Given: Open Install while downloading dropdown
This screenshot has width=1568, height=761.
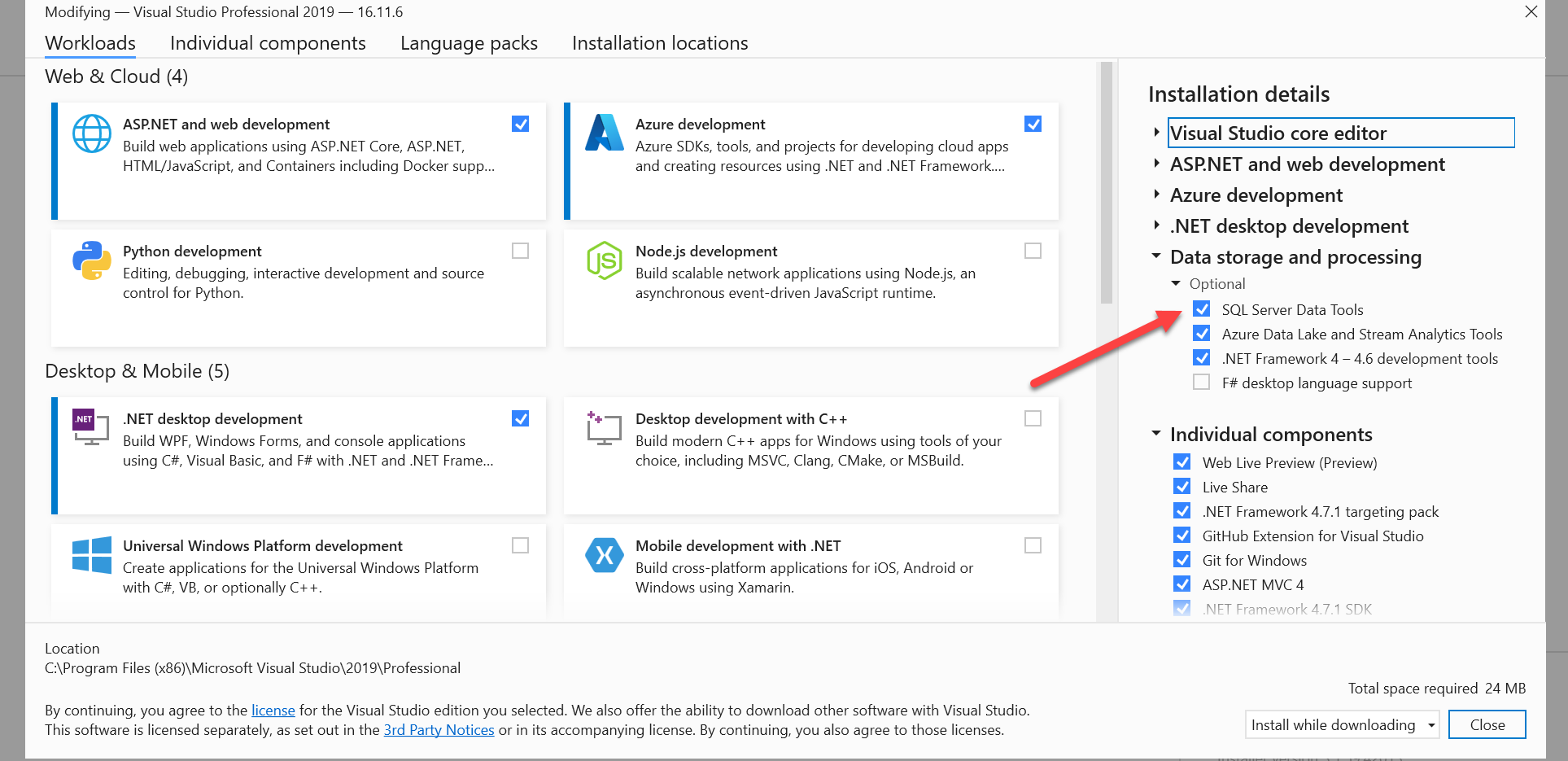Looking at the screenshot, I should [x=1342, y=724].
